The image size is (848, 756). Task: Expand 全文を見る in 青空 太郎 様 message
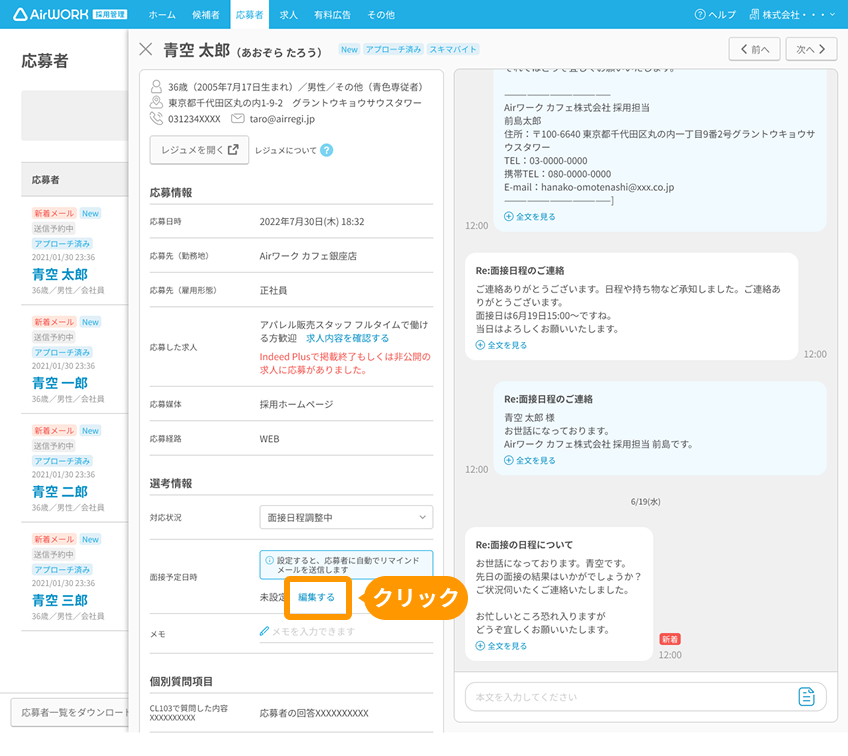530,460
